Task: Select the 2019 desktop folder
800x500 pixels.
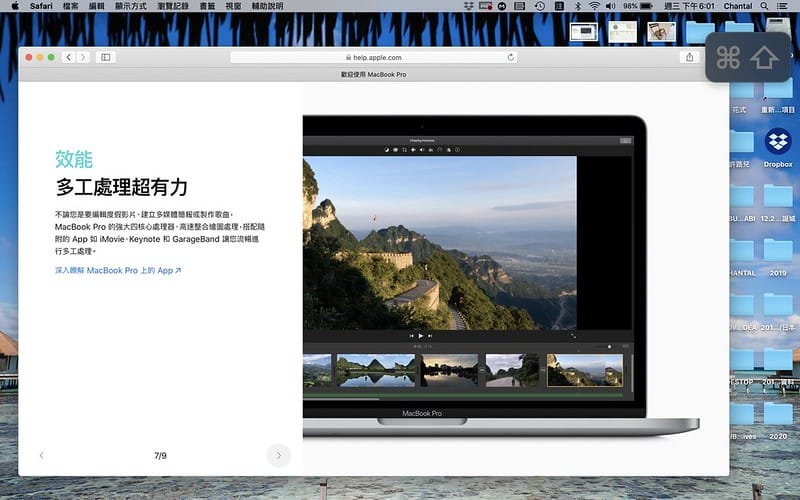Action: 778,257
